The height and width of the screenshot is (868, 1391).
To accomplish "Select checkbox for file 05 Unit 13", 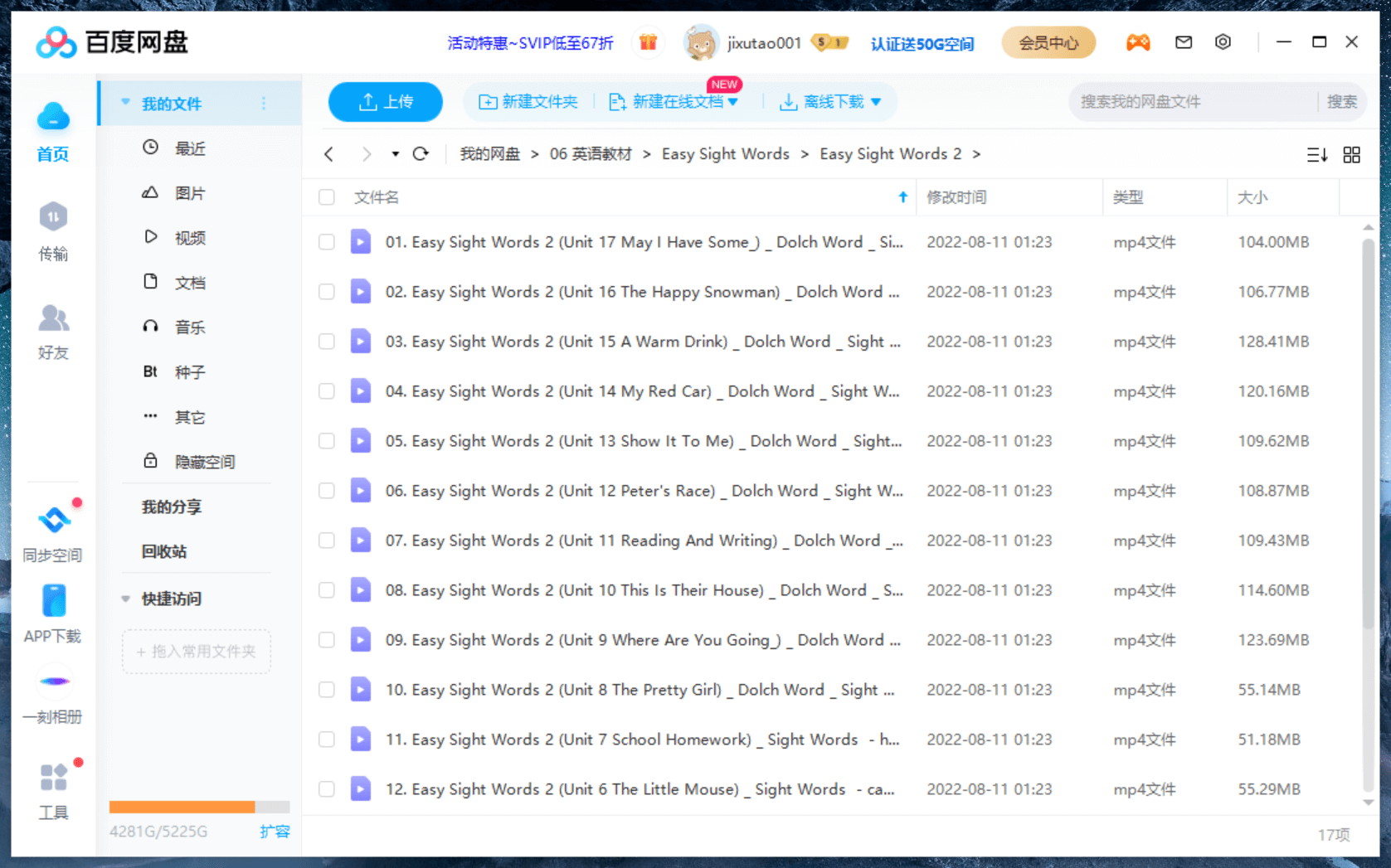I will 327,441.
